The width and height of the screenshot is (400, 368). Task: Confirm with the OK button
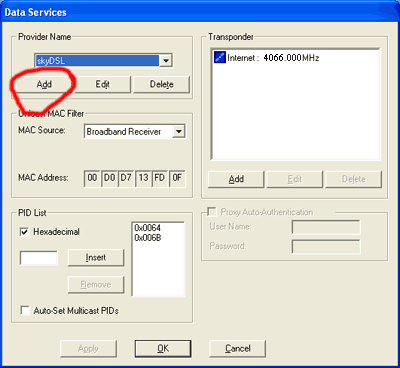click(163, 349)
